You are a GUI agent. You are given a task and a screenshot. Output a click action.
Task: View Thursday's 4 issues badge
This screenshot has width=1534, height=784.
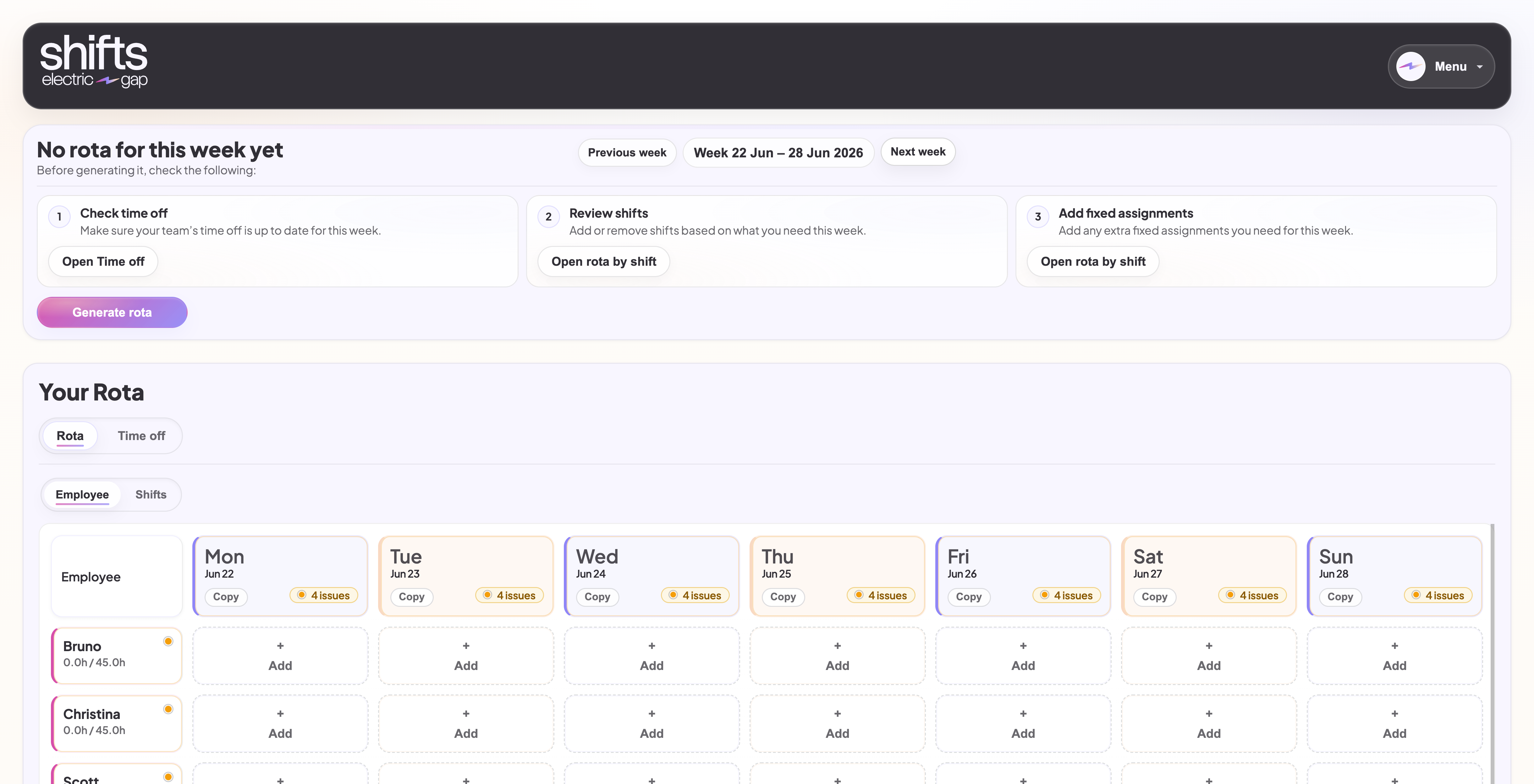(x=881, y=595)
